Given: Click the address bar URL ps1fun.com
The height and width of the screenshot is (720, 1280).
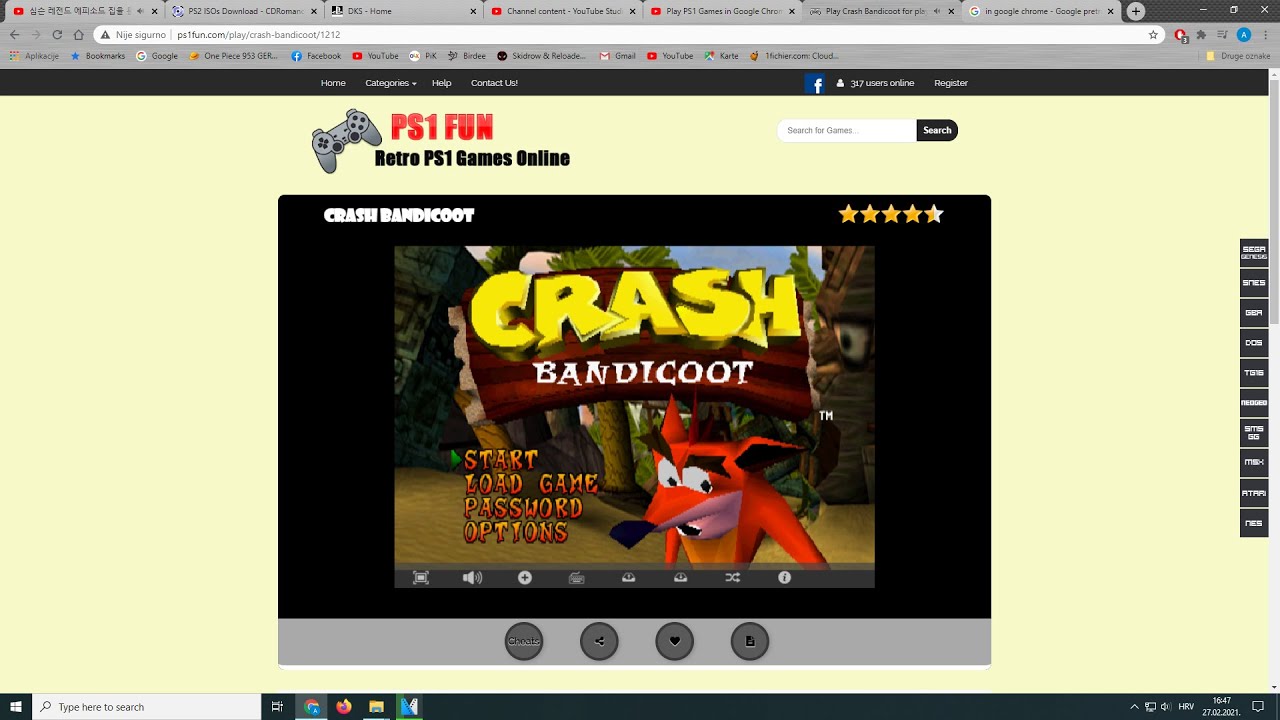Looking at the screenshot, I should (258, 34).
